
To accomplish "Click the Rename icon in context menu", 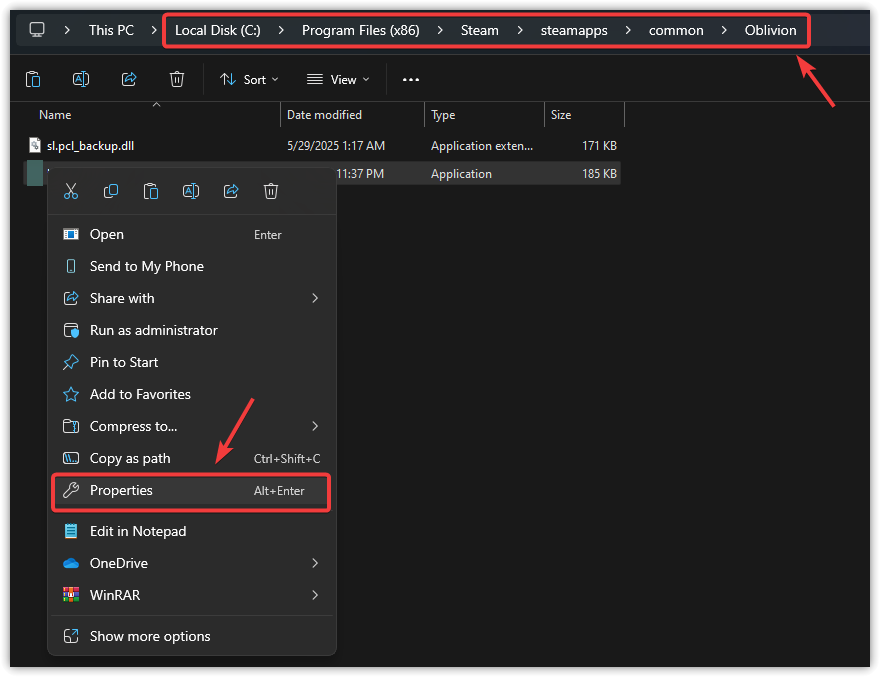I will coord(191,191).
